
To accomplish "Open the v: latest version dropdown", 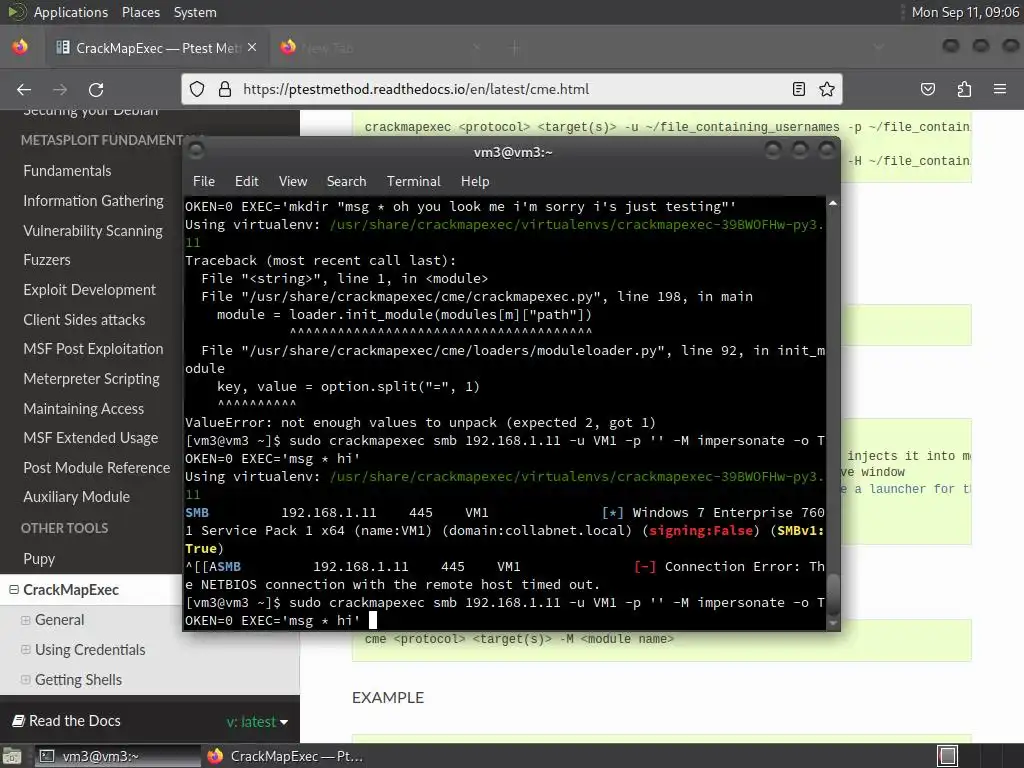I will coord(257,722).
